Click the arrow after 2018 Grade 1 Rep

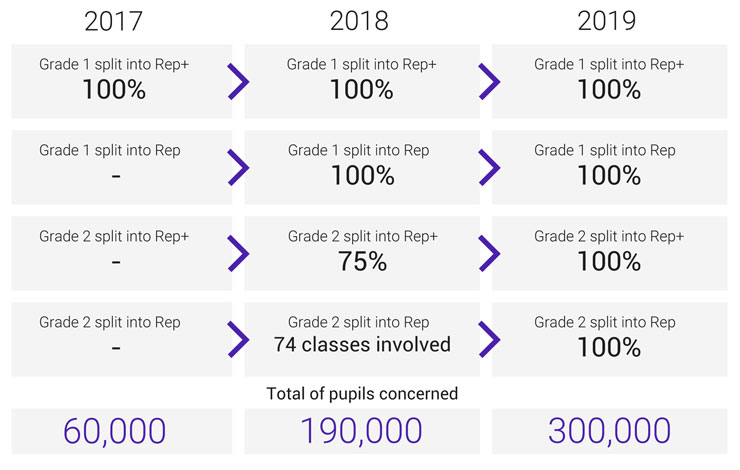[x=489, y=168]
